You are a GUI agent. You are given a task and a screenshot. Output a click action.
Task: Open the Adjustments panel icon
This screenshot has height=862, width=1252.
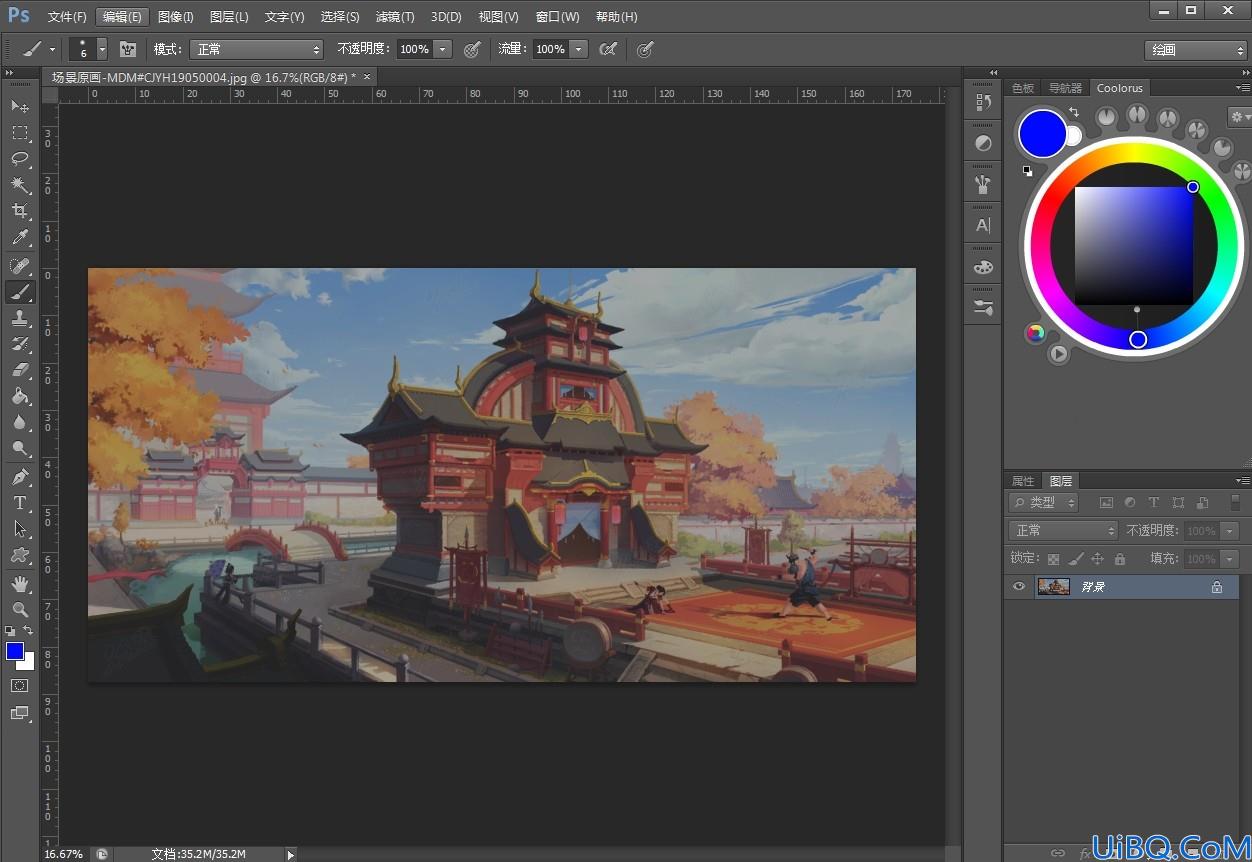click(x=983, y=143)
